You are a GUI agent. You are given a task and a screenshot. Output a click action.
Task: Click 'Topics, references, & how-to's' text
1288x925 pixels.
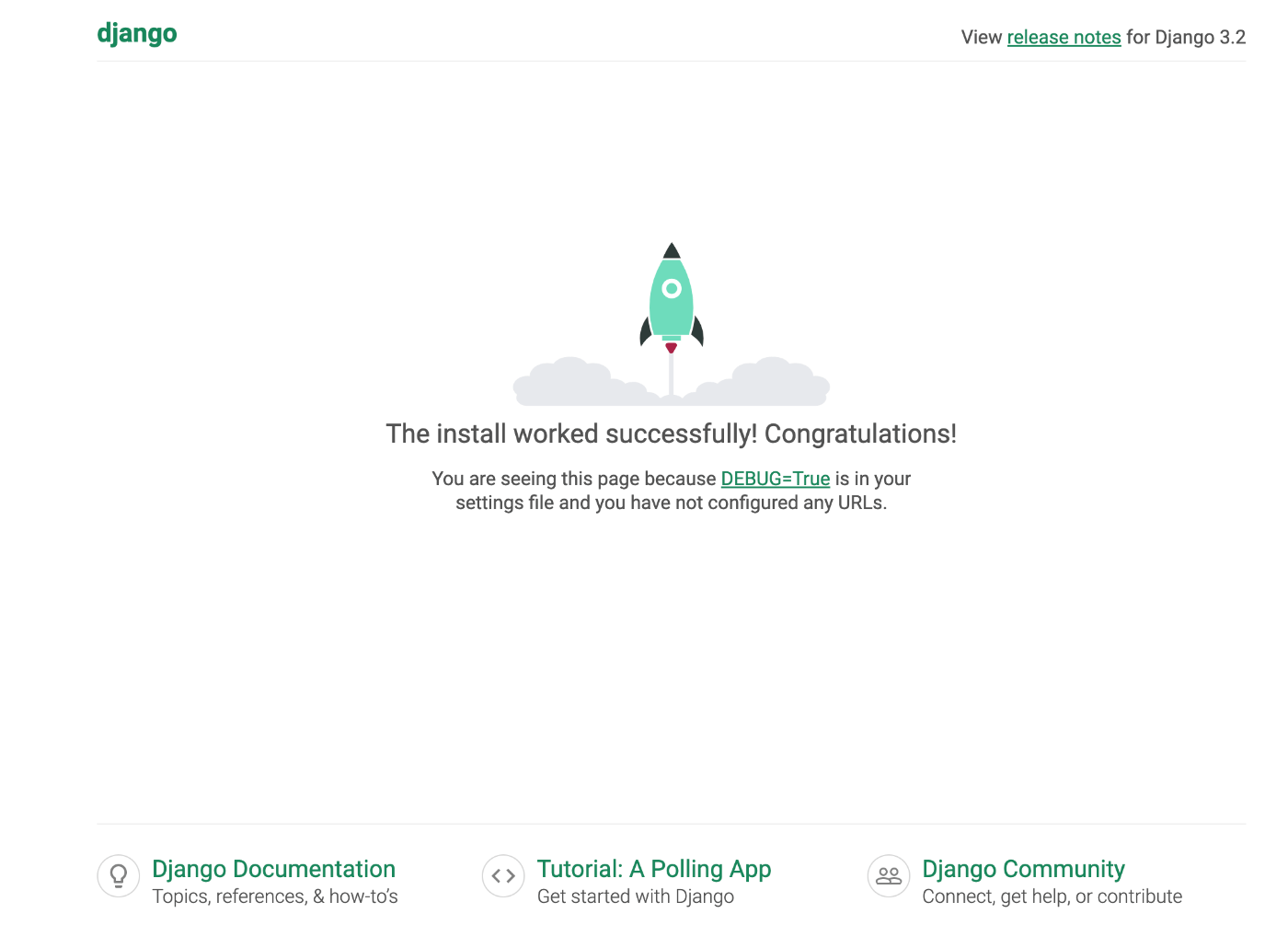click(275, 896)
